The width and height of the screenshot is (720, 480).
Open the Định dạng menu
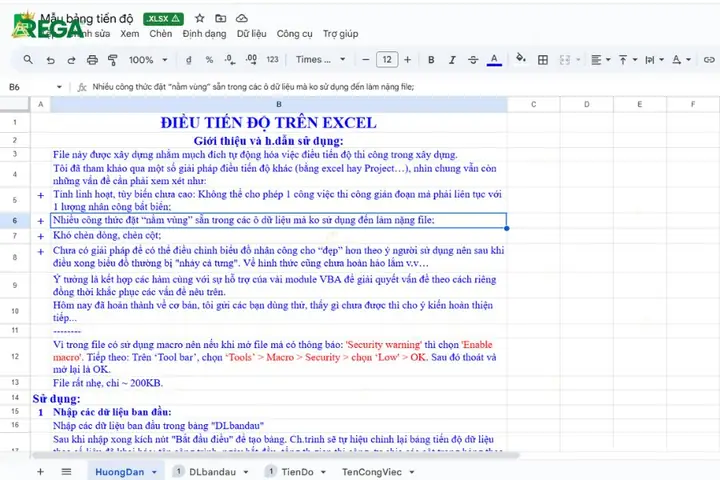click(x=204, y=34)
